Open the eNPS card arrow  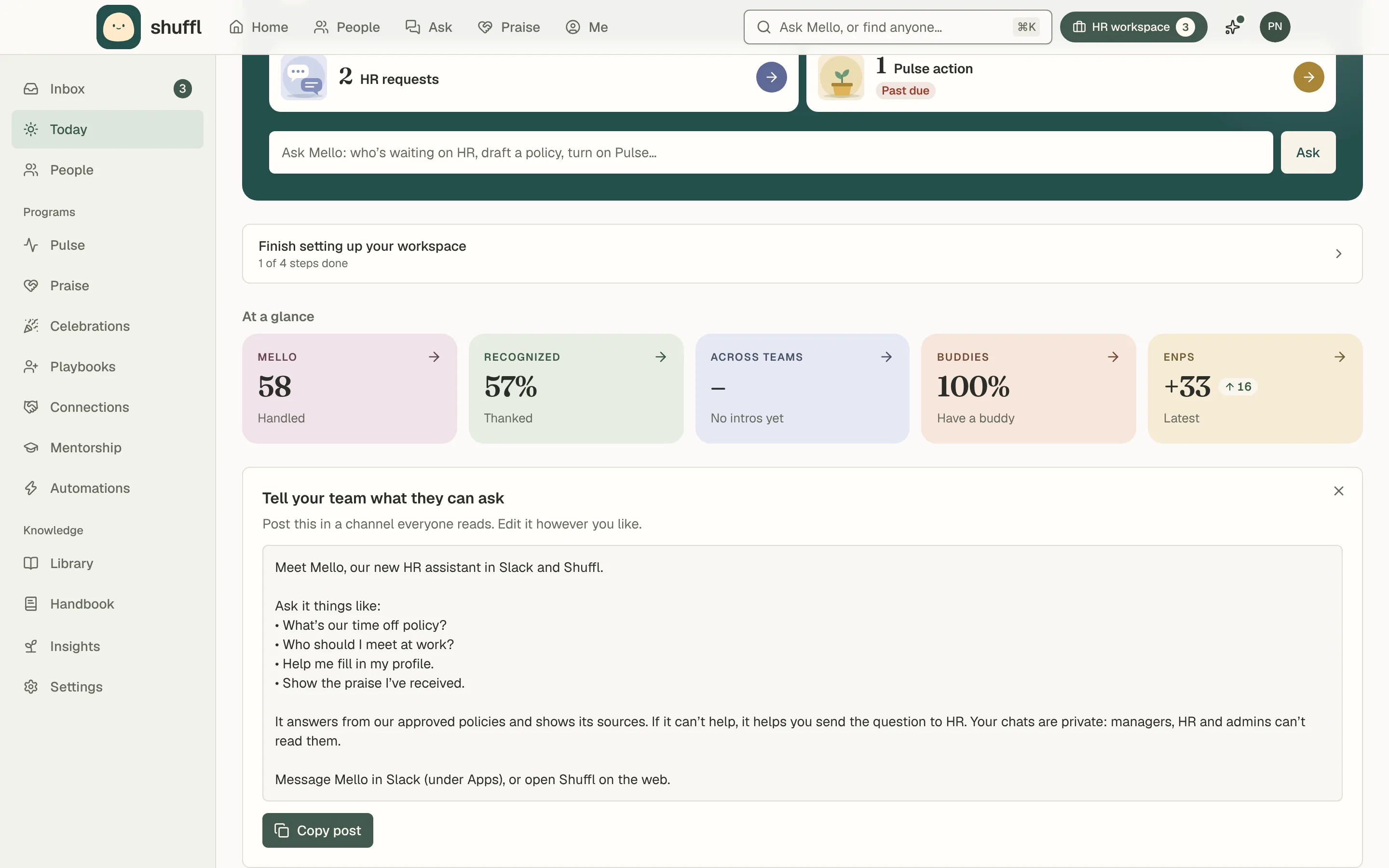click(1340, 357)
